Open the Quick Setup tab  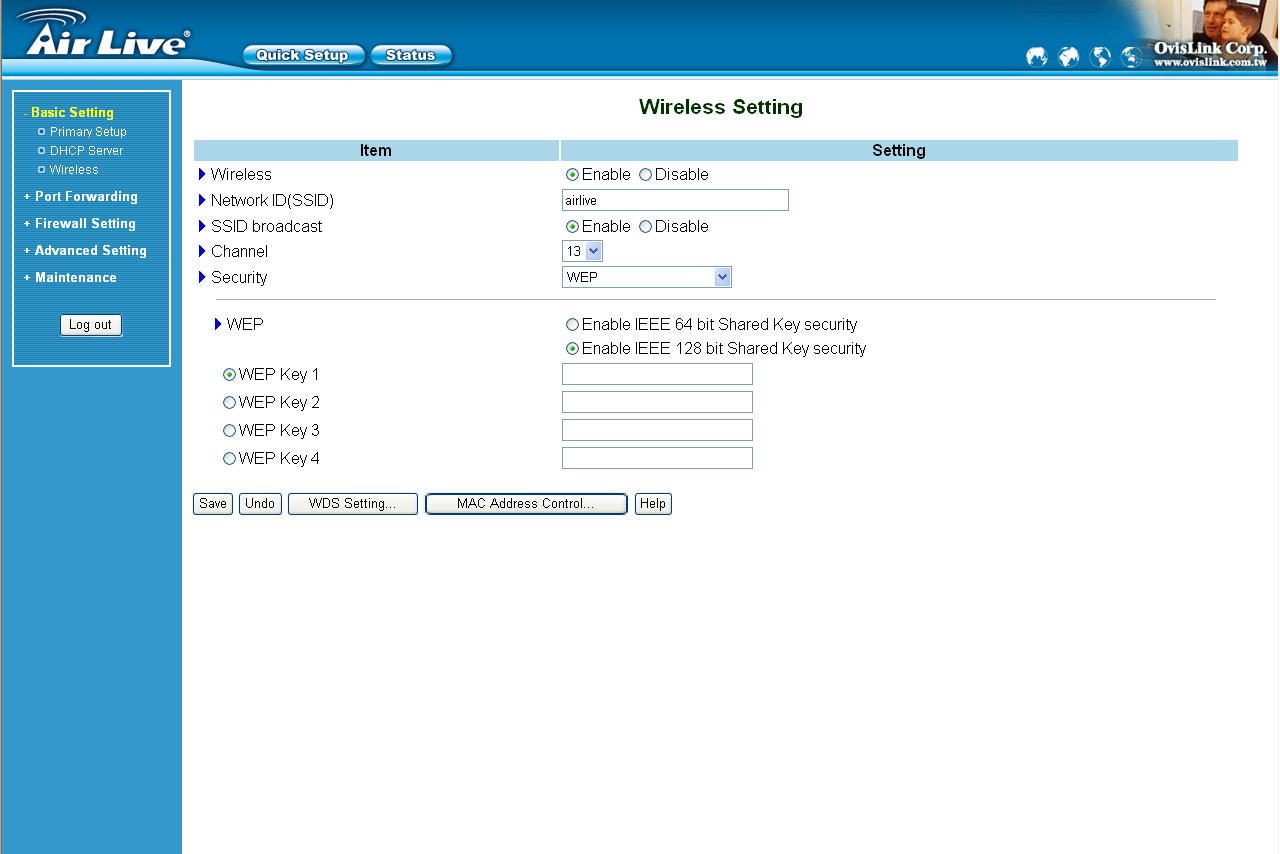coord(303,56)
